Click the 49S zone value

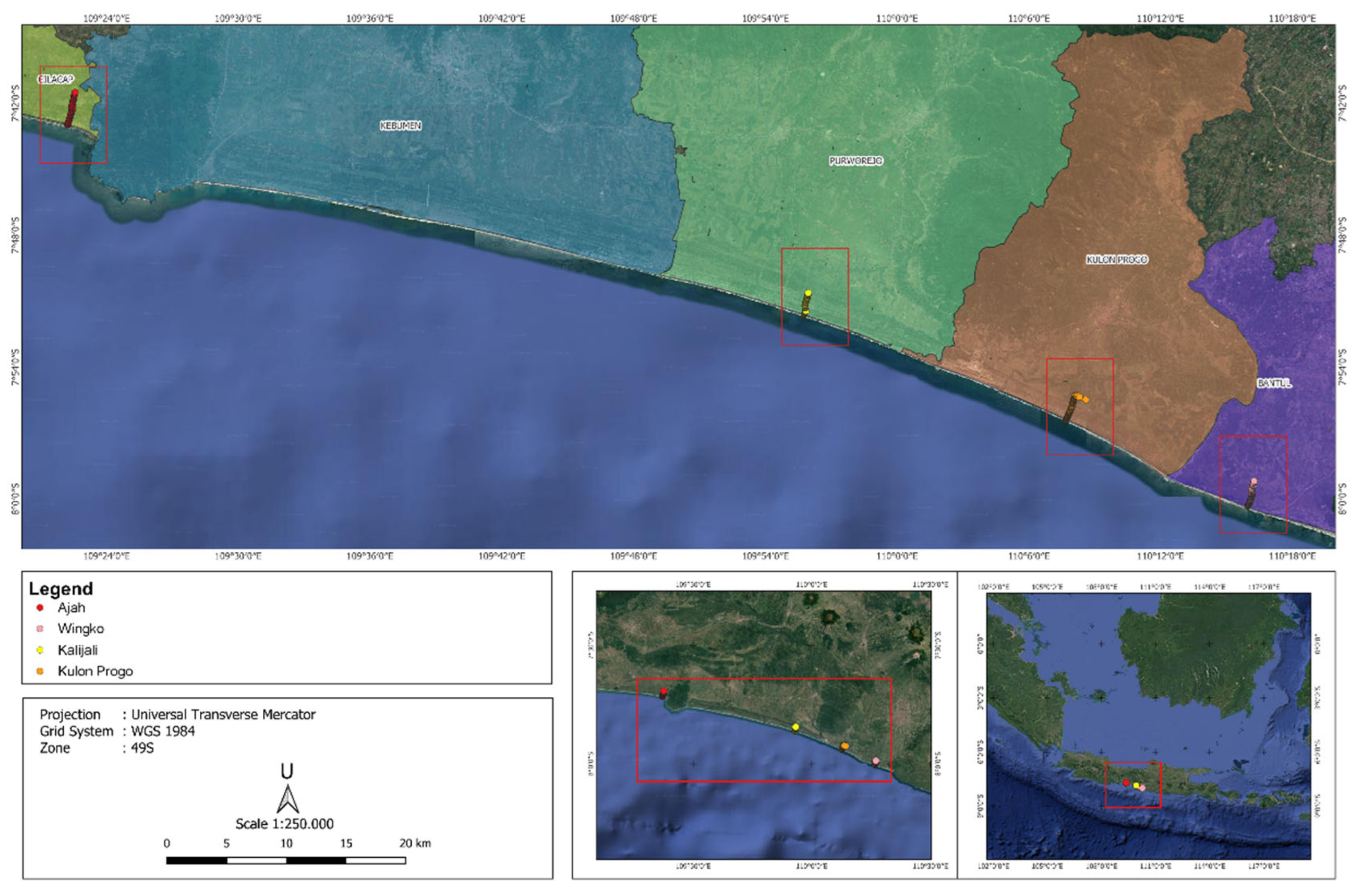142,748
